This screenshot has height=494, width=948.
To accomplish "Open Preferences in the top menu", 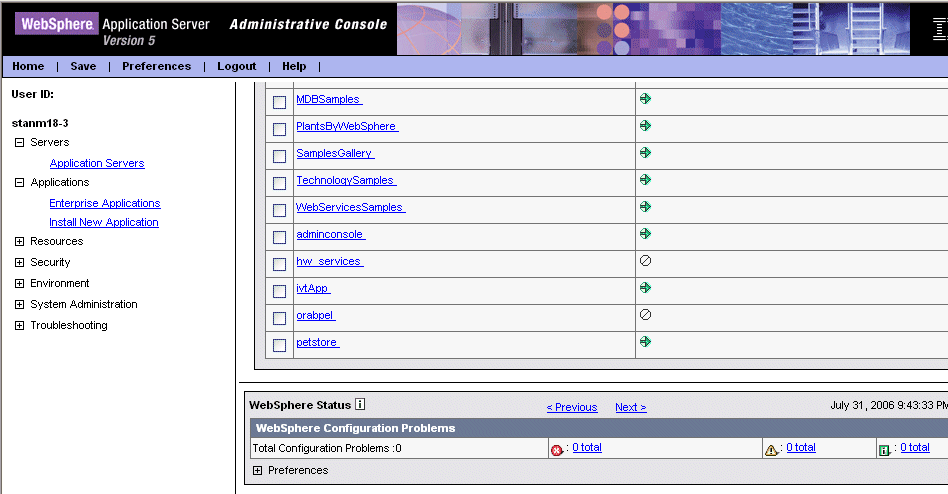I will coord(157,66).
